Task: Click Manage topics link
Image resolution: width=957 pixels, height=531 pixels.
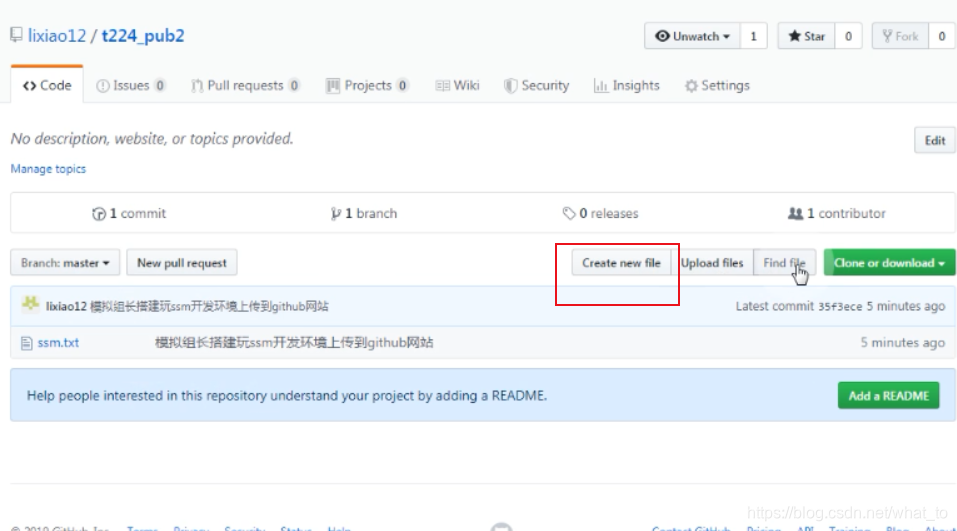Action: (48, 169)
